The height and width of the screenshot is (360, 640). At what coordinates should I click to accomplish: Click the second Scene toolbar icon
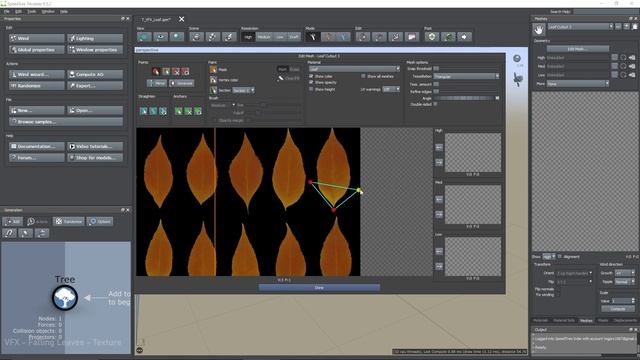[213, 37]
